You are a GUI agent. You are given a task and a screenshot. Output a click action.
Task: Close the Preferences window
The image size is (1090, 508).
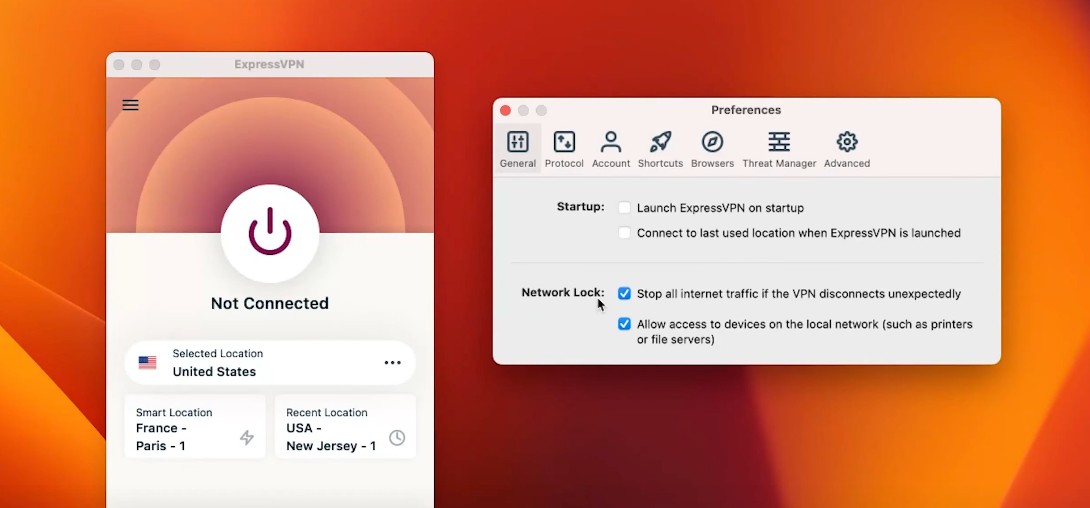tap(505, 110)
